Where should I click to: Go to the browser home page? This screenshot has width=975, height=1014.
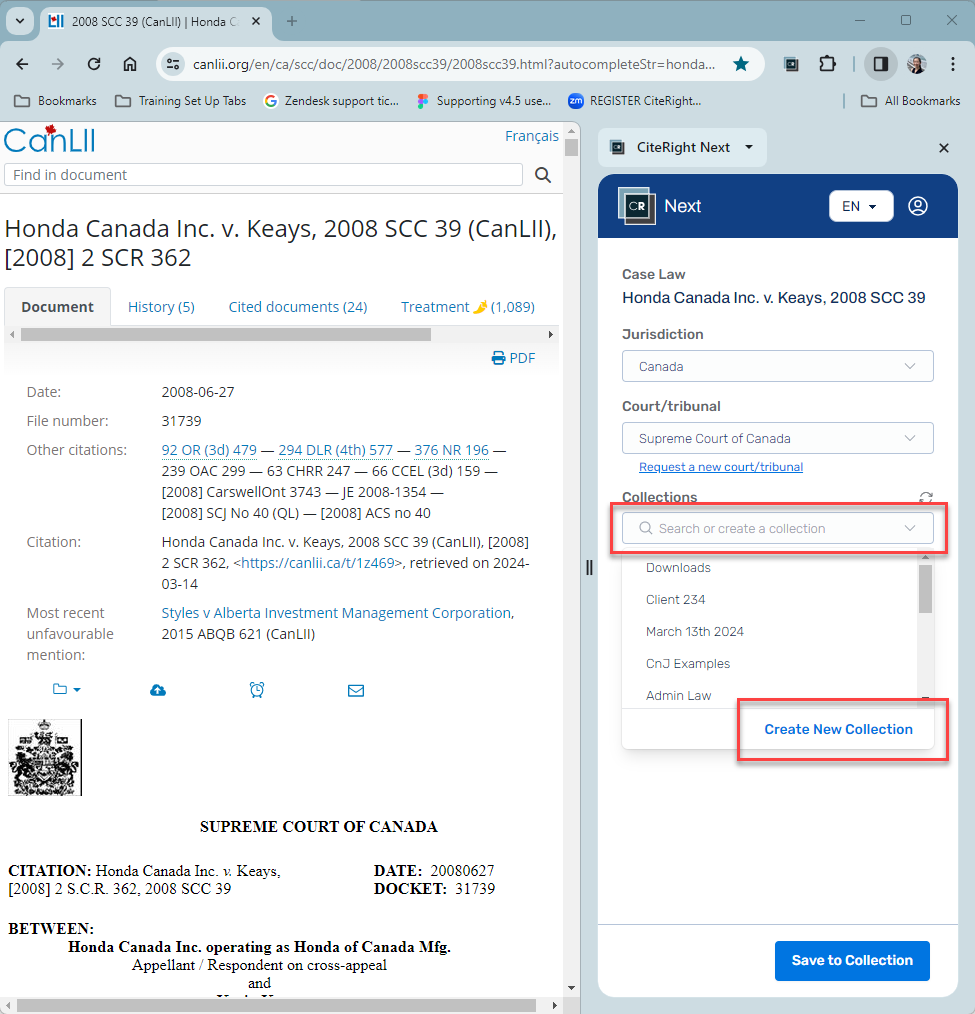pos(130,64)
